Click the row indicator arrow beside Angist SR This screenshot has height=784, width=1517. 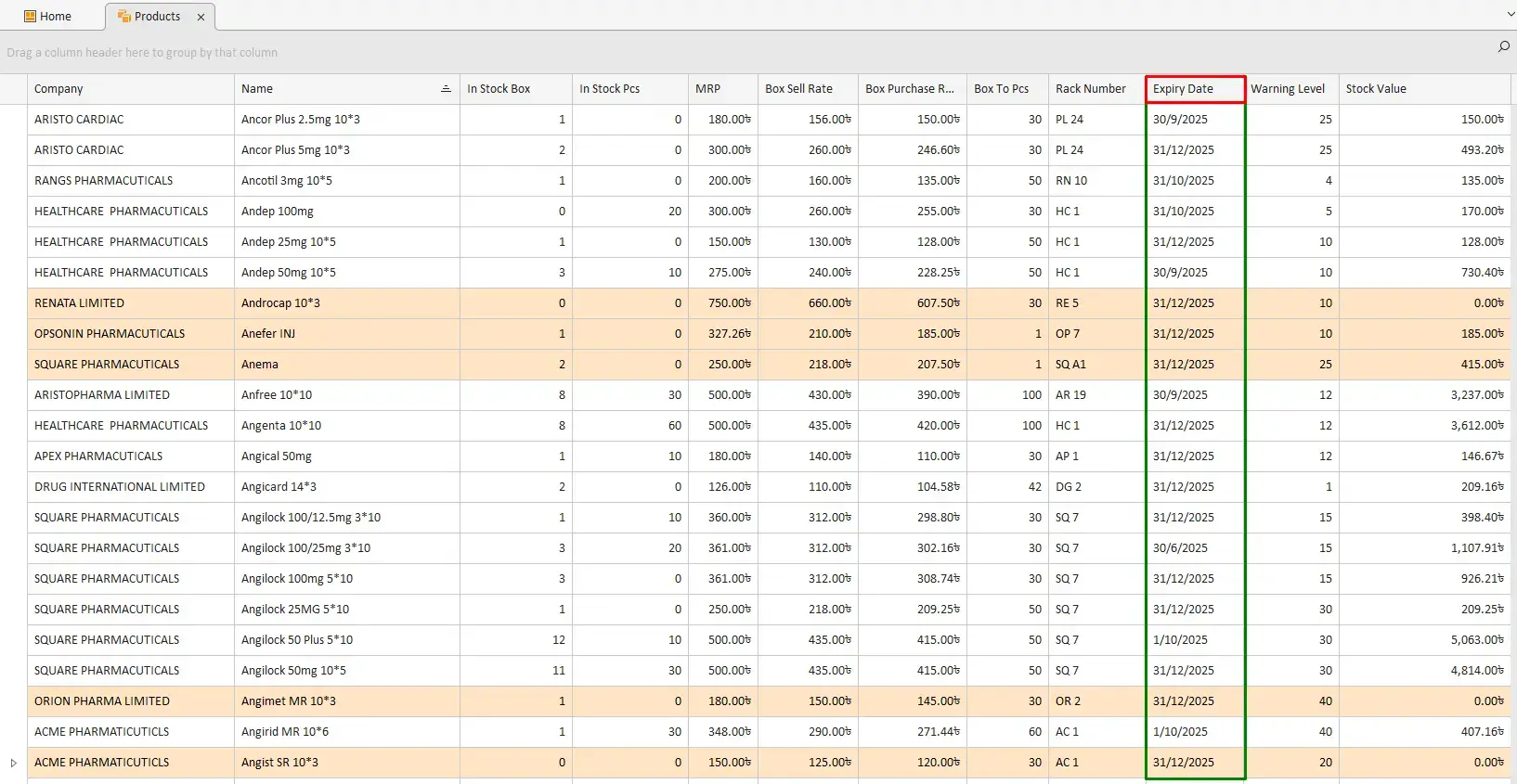click(x=13, y=763)
